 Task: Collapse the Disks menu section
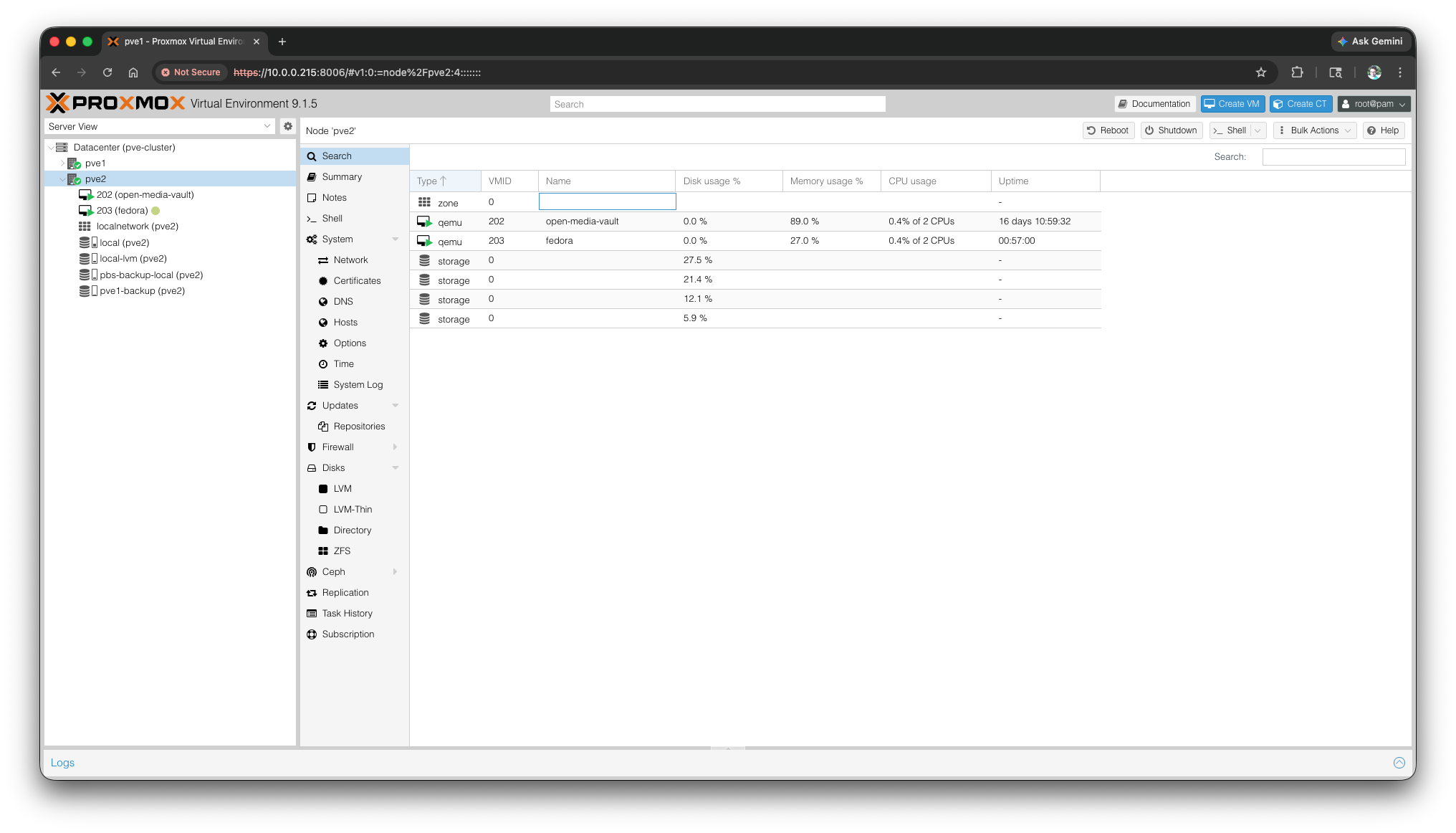coord(395,468)
